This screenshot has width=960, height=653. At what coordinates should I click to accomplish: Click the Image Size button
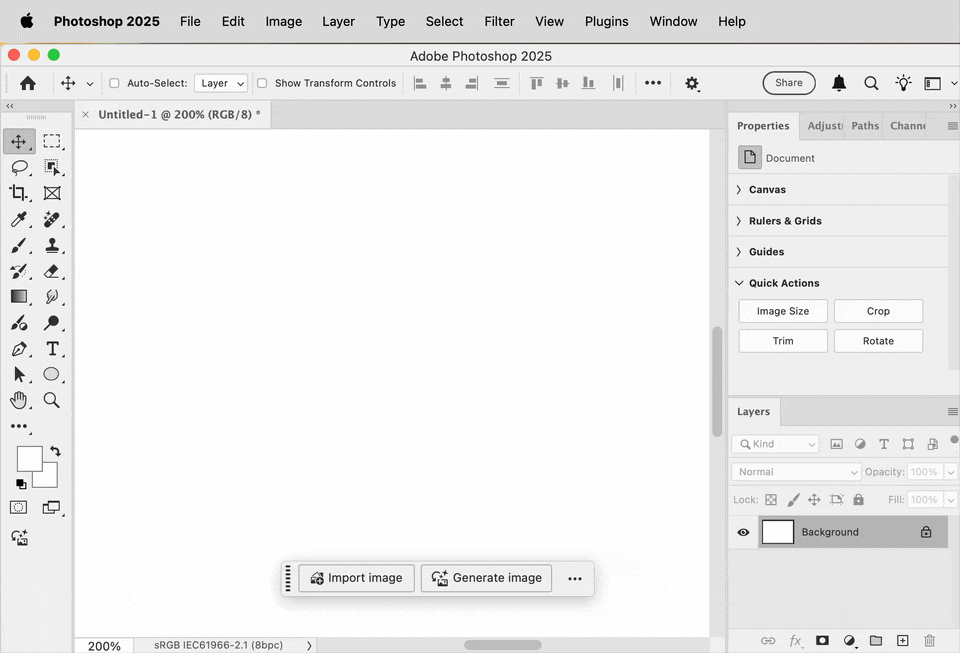tap(782, 311)
